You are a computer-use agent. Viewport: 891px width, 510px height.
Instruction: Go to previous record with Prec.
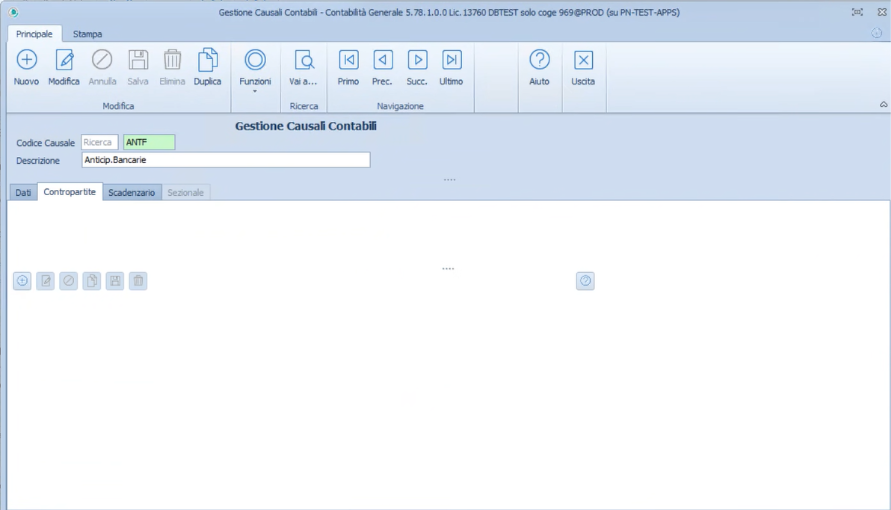382,60
